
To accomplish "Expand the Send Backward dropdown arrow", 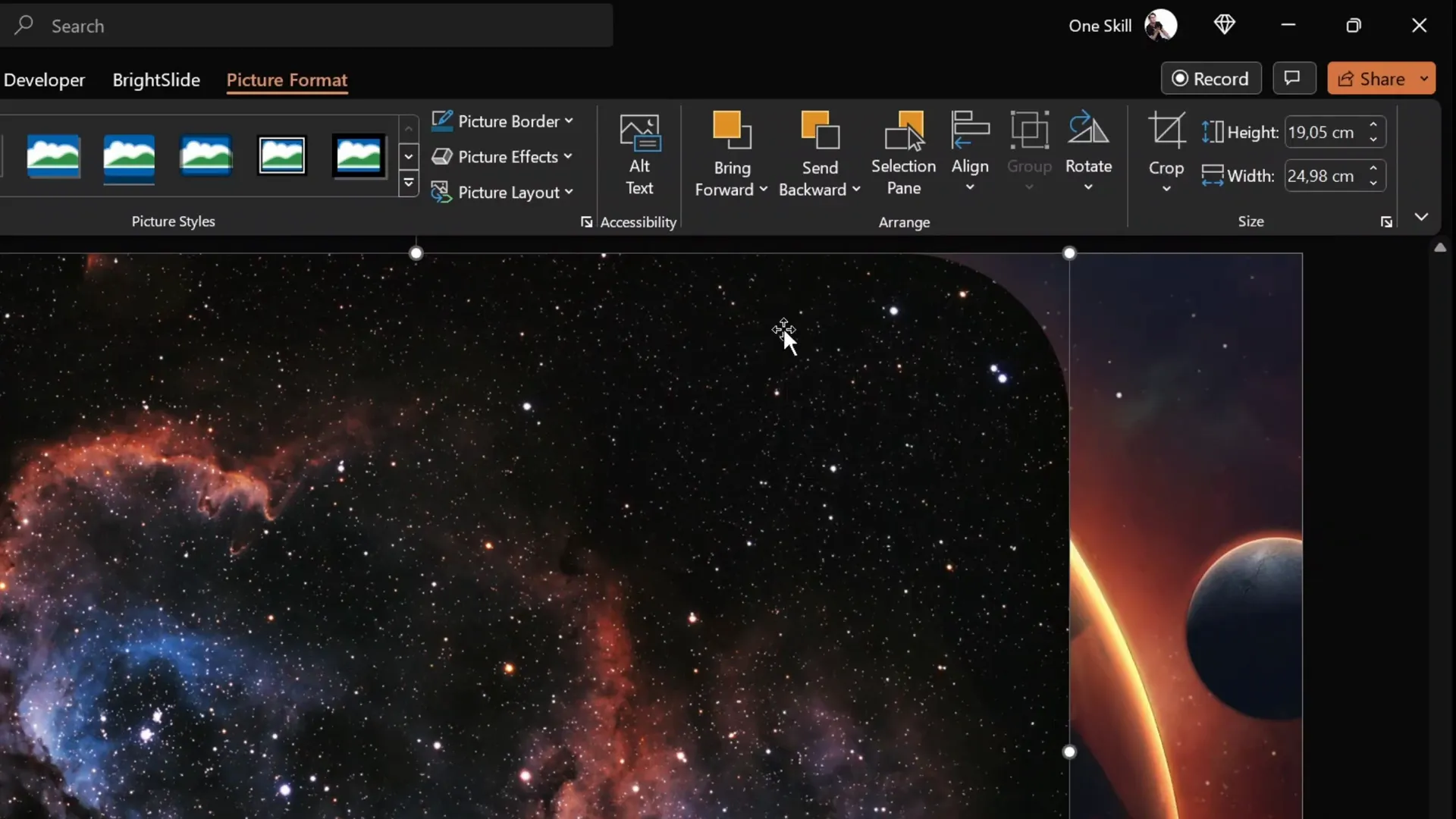I will pos(856,190).
